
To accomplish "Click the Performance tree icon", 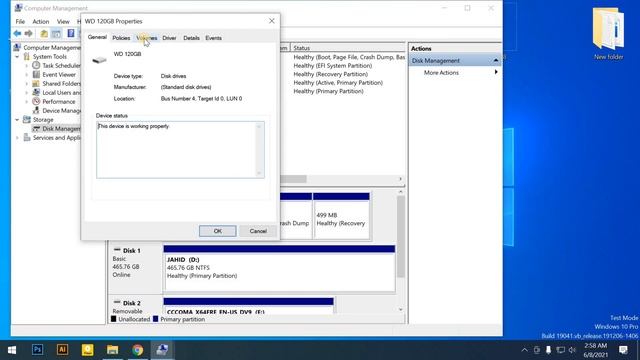I will click(x=36, y=101).
